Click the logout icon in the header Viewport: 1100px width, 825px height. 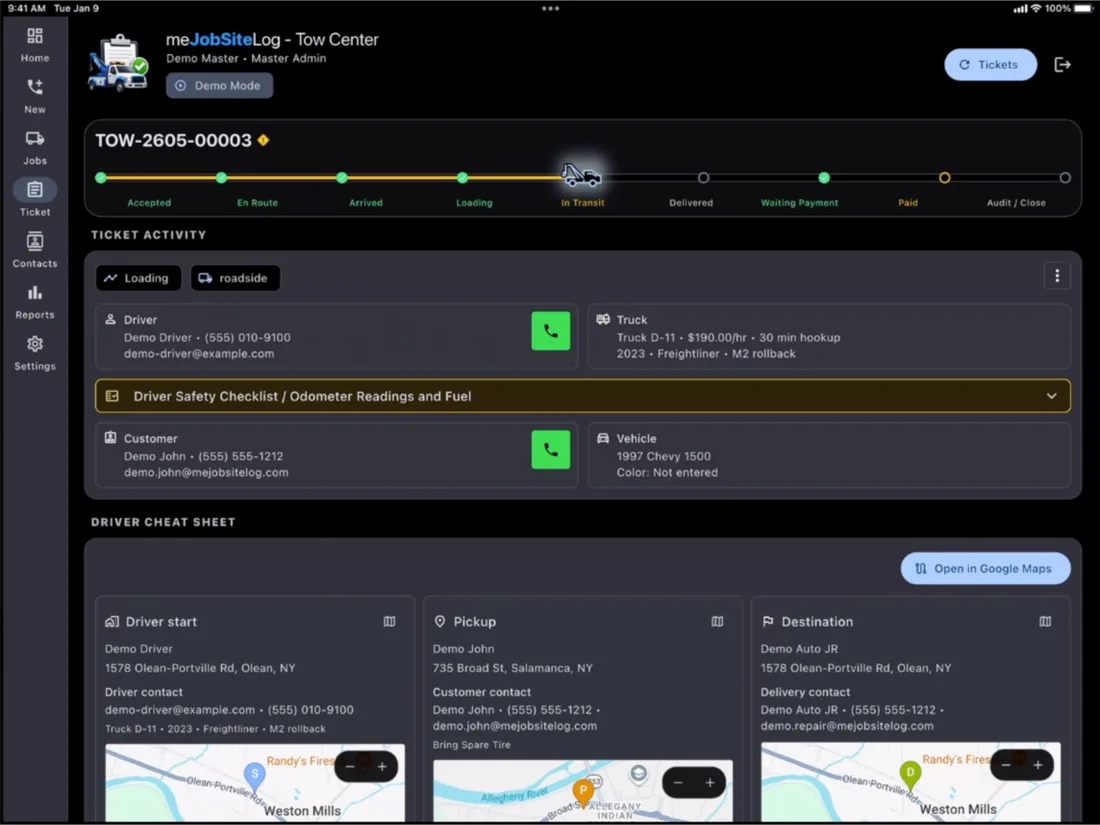click(x=1062, y=65)
